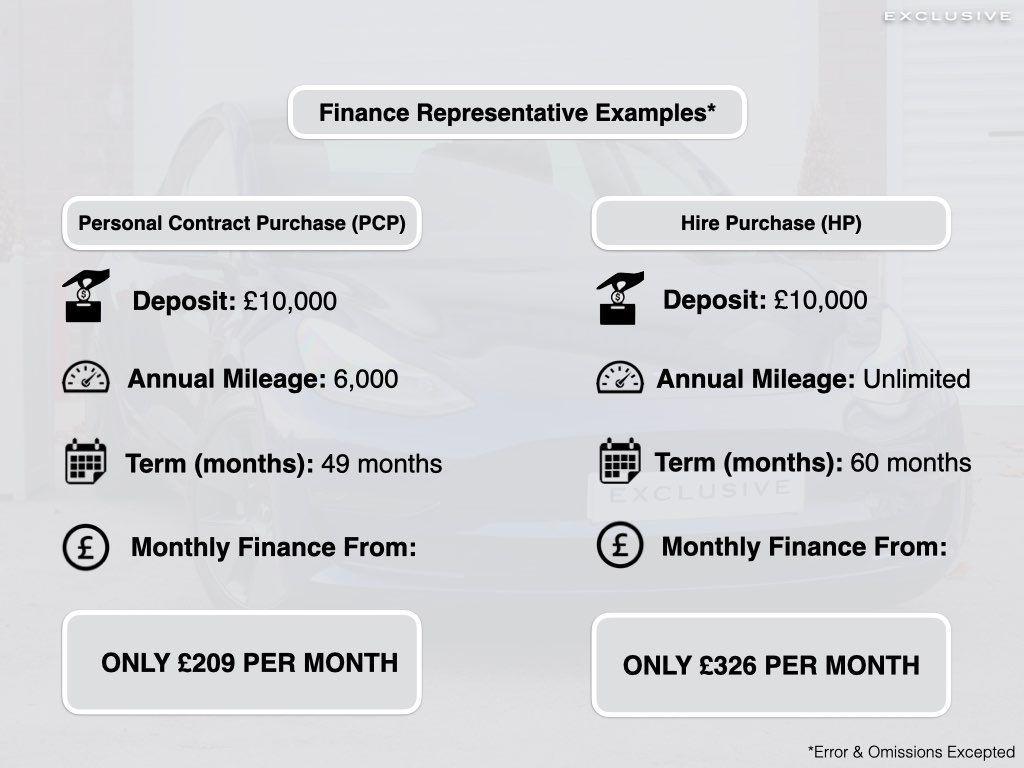Click the Annual Mileage Unlimited text
1024x768 pixels.
[x=813, y=379]
